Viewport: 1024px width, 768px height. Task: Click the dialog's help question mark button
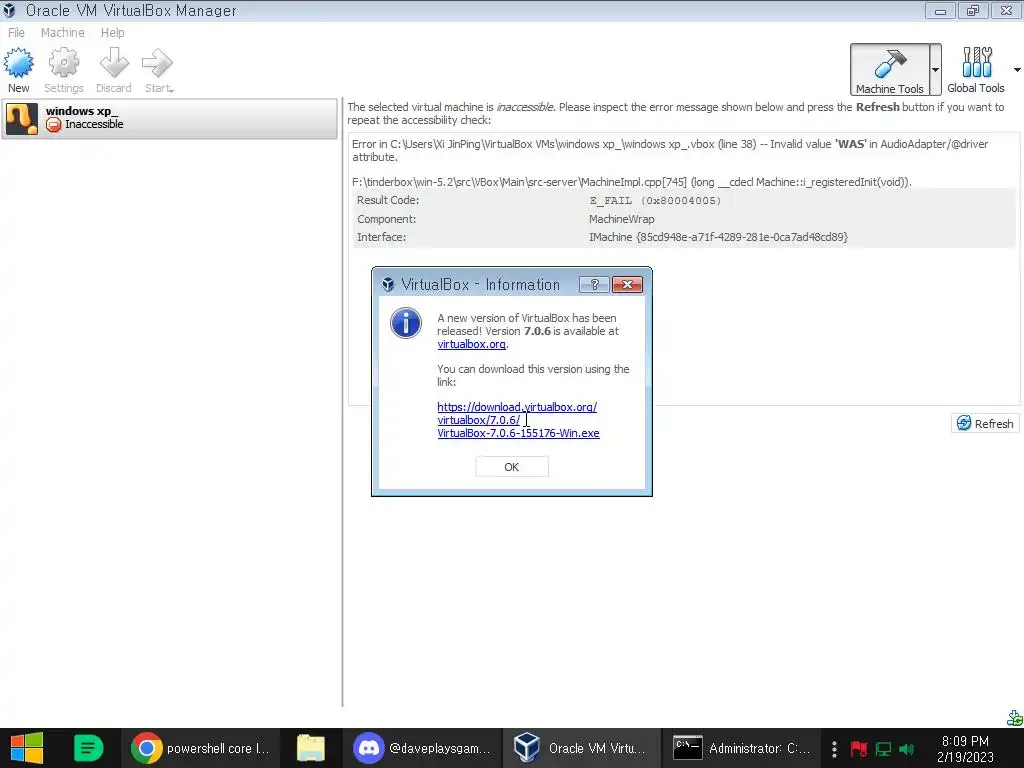[594, 284]
